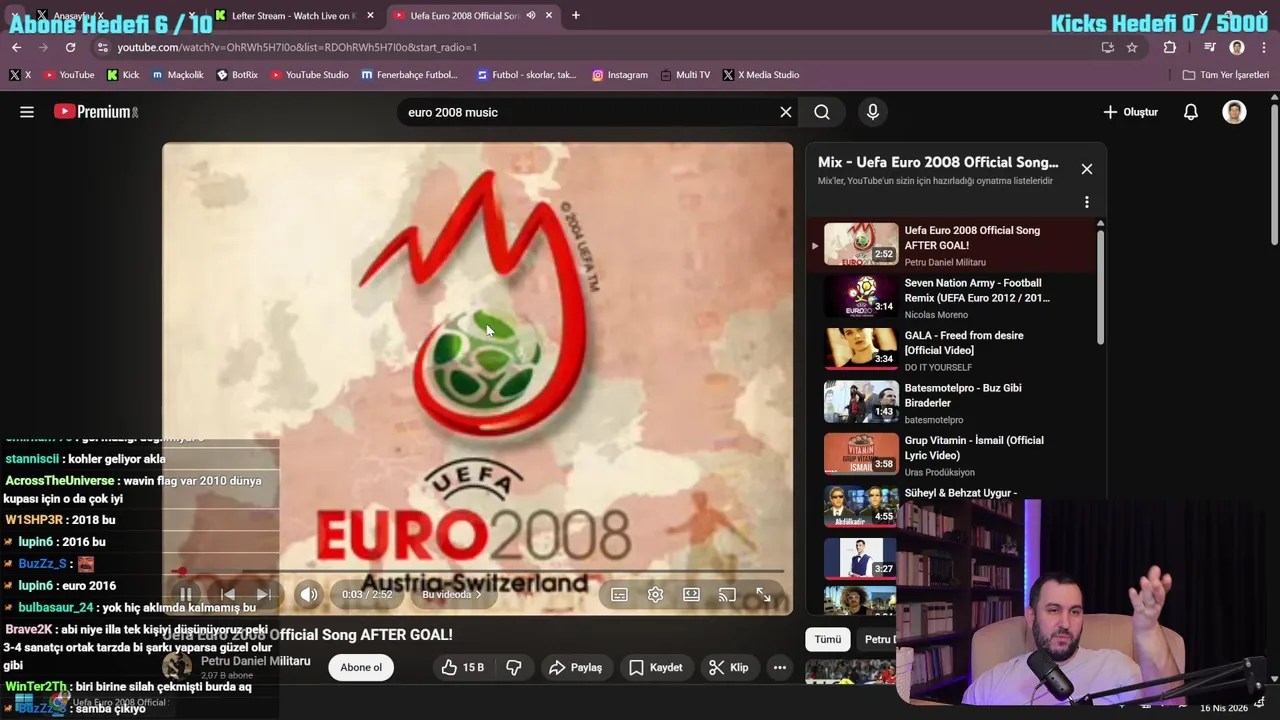Click the Oluştur create button
The width and height of the screenshot is (1280, 720).
[1131, 112]
